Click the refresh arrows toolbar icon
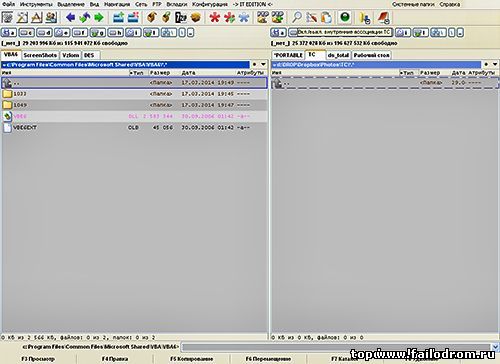 pos(85,17)
